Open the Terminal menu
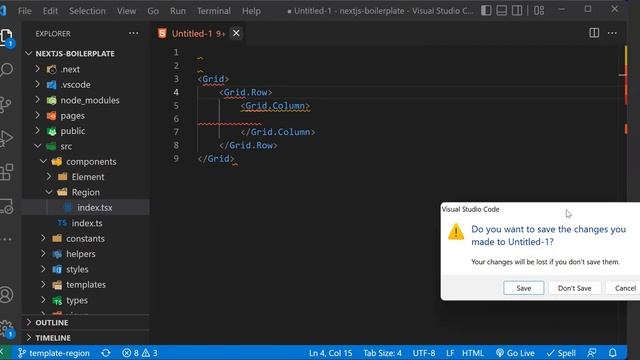 click(214, 11)
